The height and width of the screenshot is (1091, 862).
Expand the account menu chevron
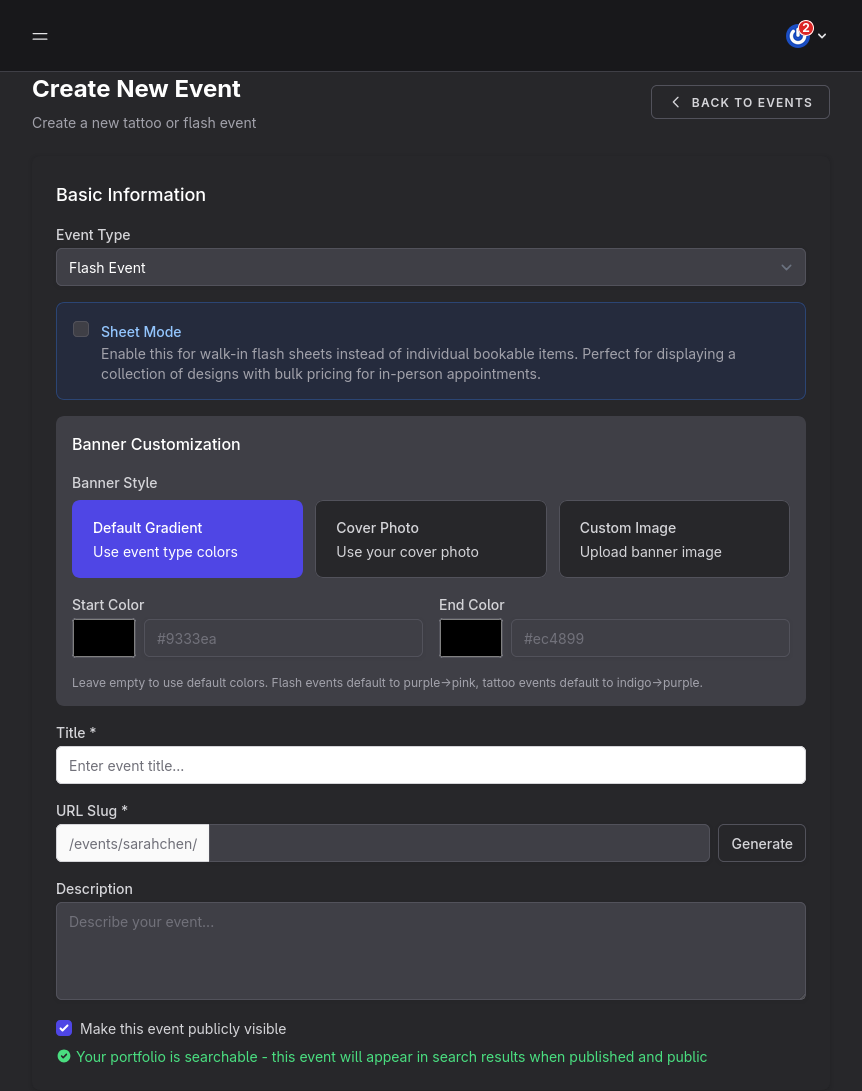pos(822,36)
